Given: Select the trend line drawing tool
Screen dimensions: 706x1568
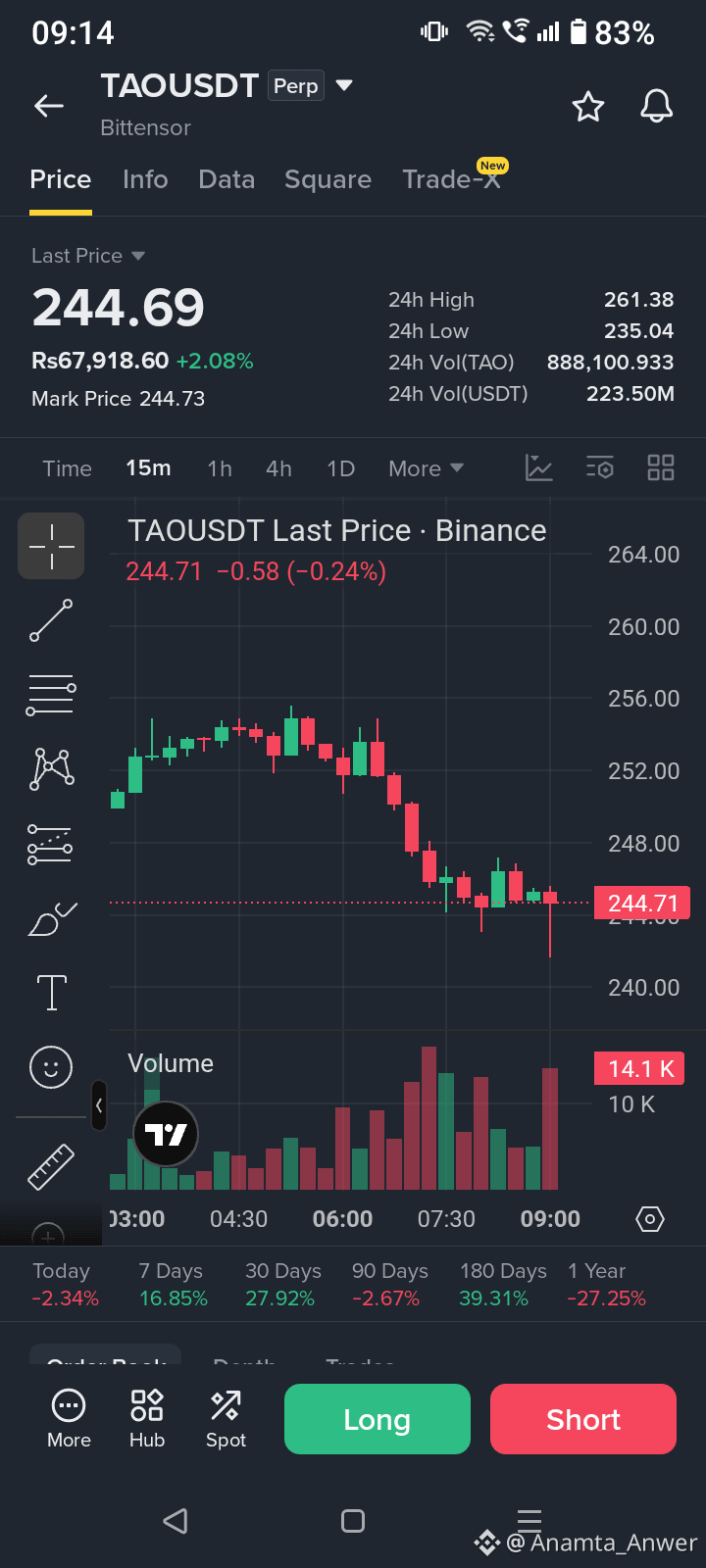Looking at the screenshot, I should click(x=51, y=620).
